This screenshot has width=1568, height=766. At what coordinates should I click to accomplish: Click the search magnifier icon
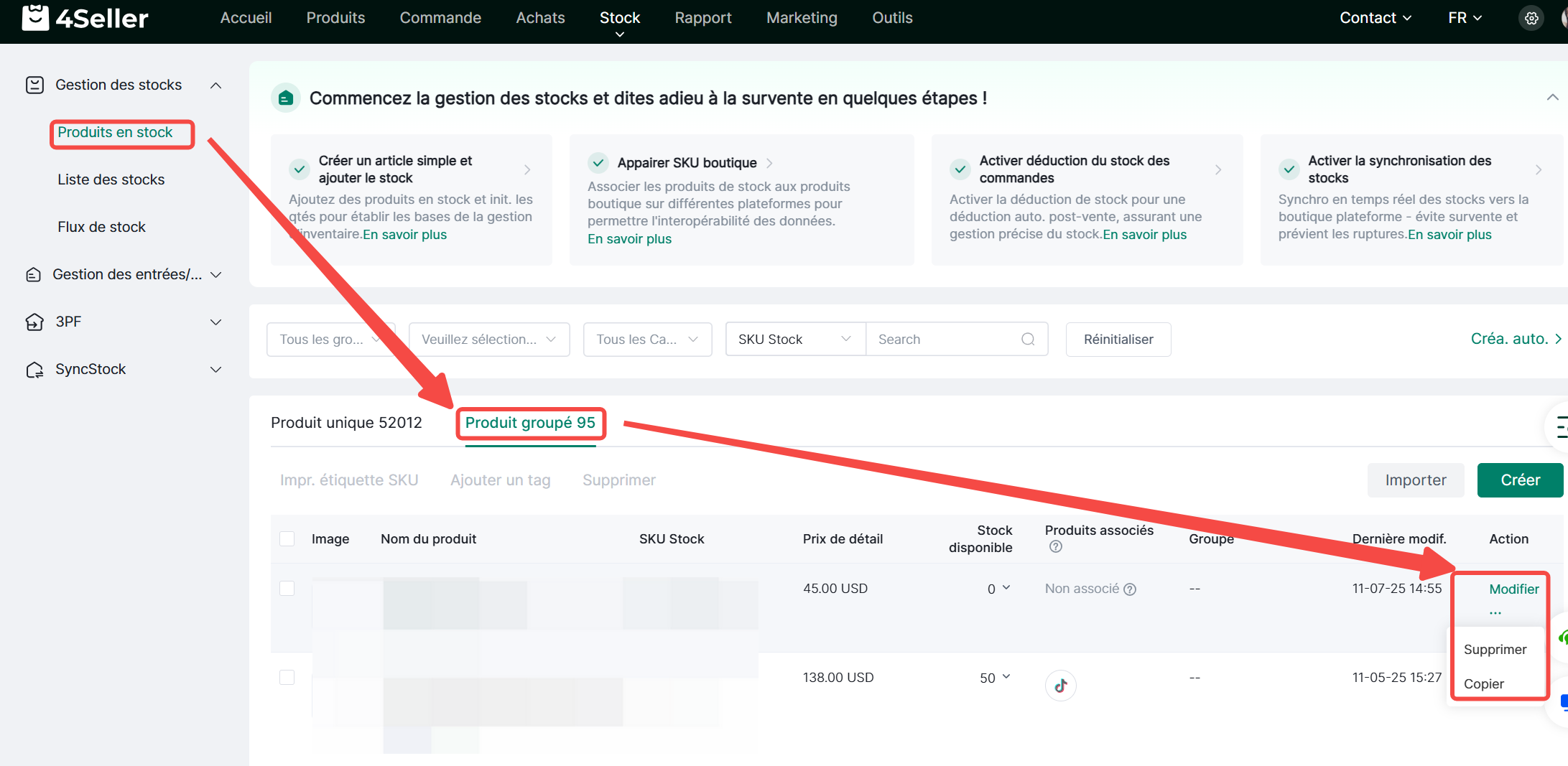[1028, 340]
